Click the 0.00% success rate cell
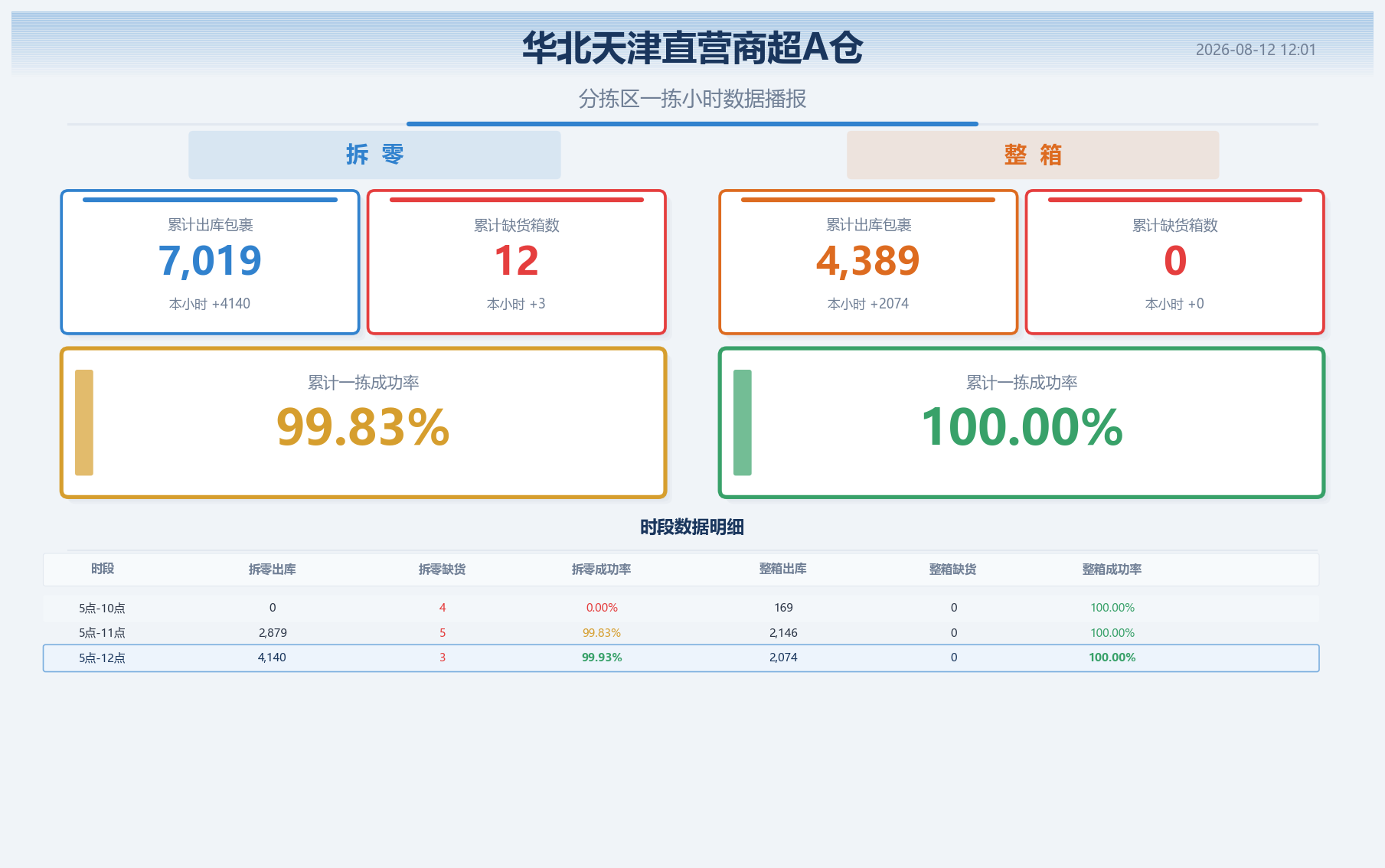1385x868 pixels. pyautogui.click(x=602, y=608)
